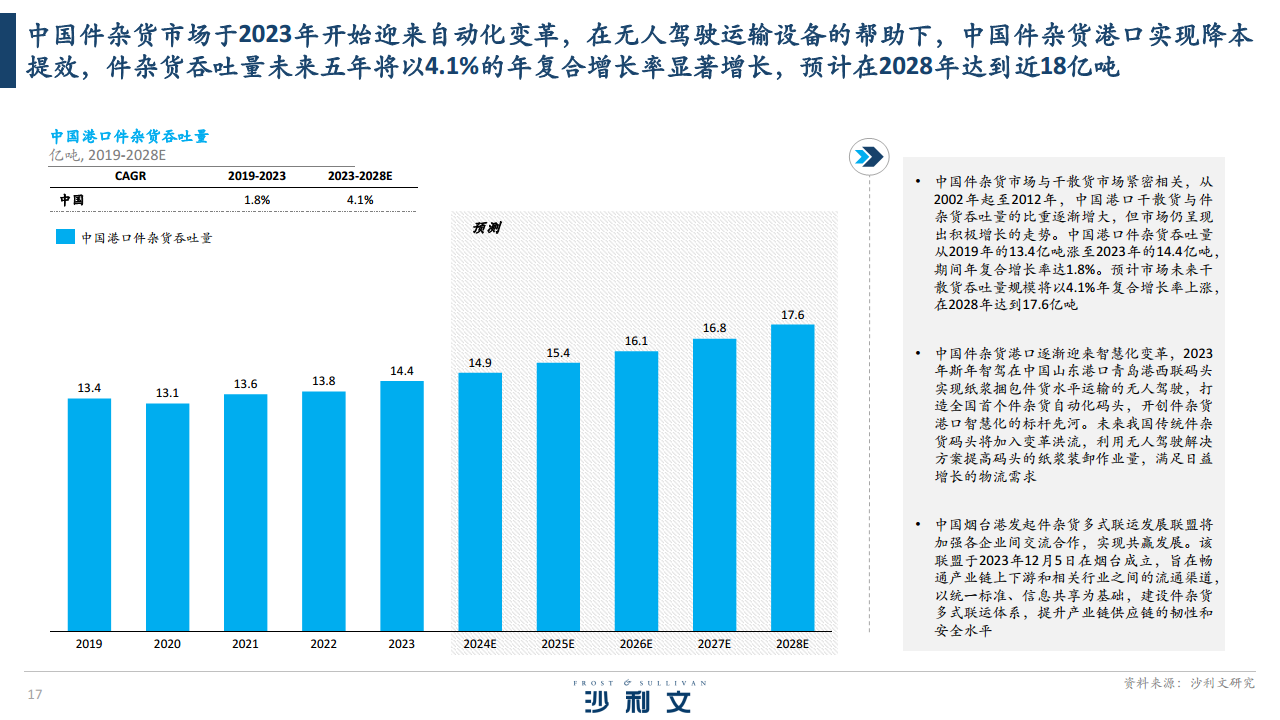Image resolution: width=1280 pixels, height=720 pixels.
Task: Click the 2026E forecast bar
Action: pyautogui.click(x=636, y=492)
